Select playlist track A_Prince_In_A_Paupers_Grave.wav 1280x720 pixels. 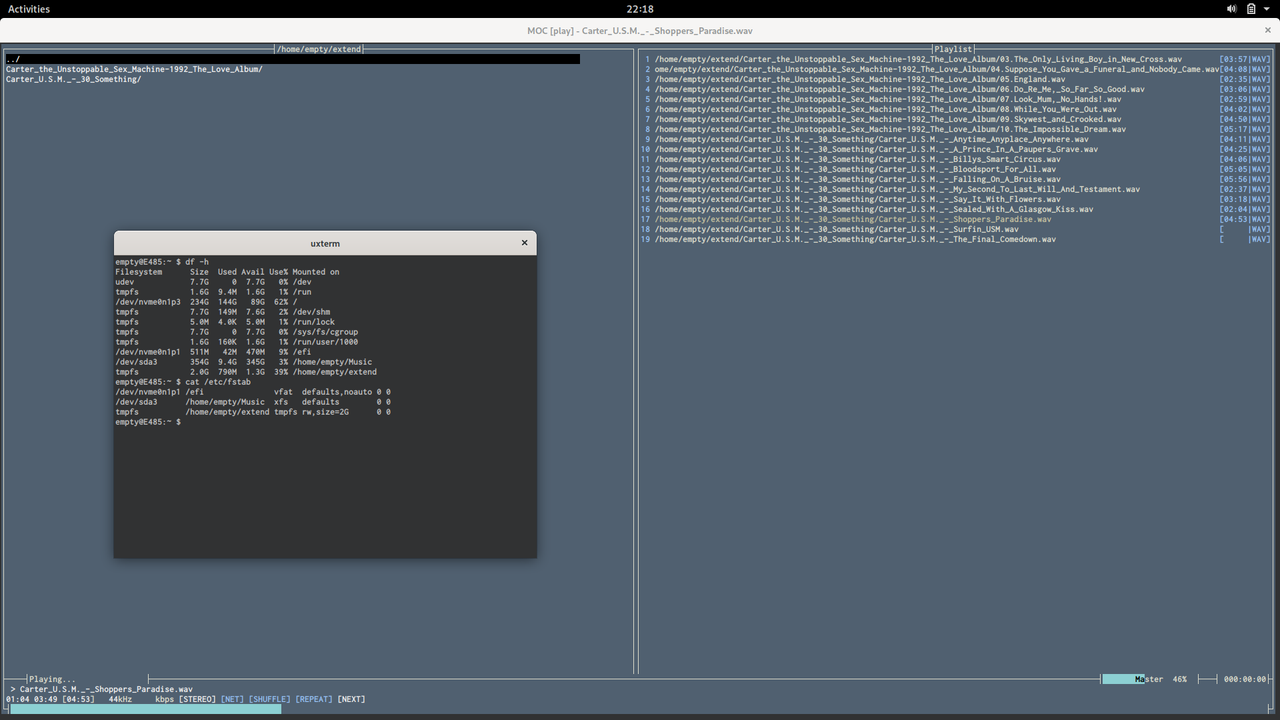[876, 149]
